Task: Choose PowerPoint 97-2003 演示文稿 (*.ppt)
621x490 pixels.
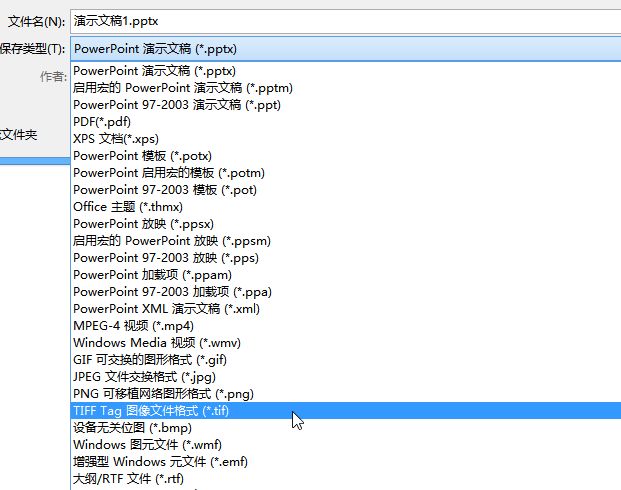Action: click(345, 105)
